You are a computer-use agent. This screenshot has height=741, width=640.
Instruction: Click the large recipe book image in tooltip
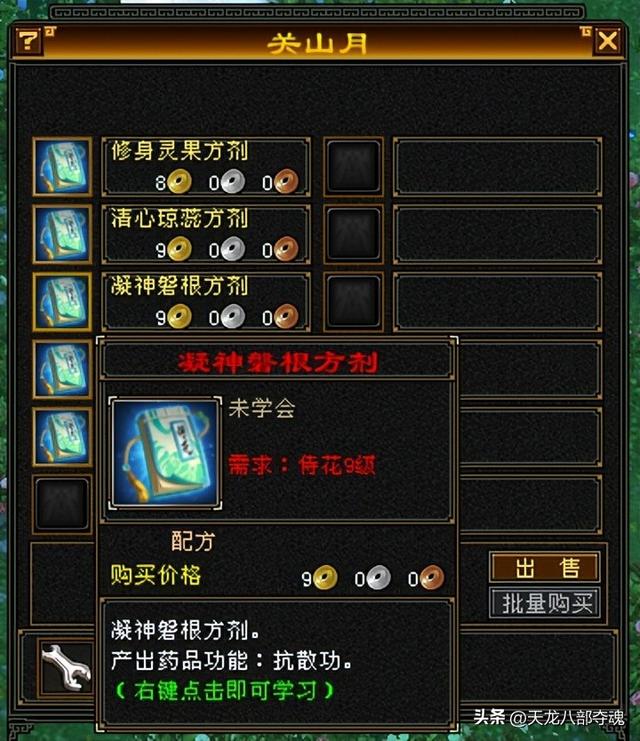coord(165,453)
